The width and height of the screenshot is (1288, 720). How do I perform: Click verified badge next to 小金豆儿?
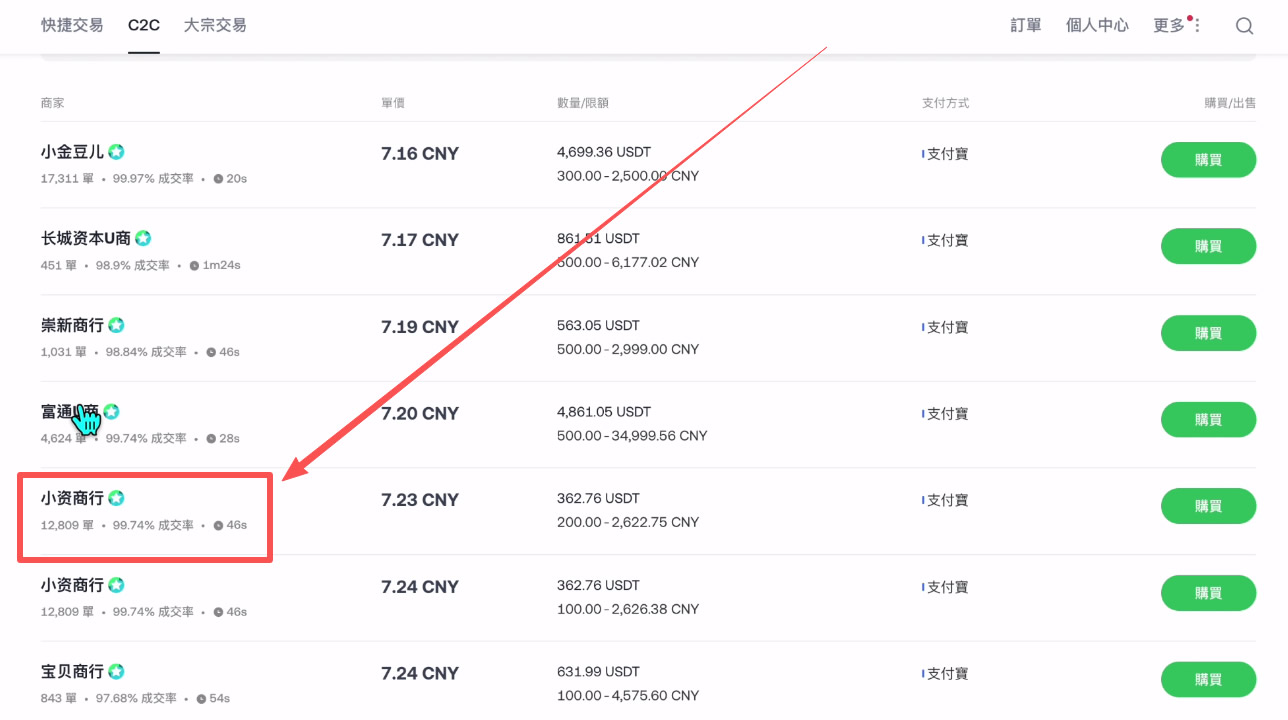coord(117,152)
